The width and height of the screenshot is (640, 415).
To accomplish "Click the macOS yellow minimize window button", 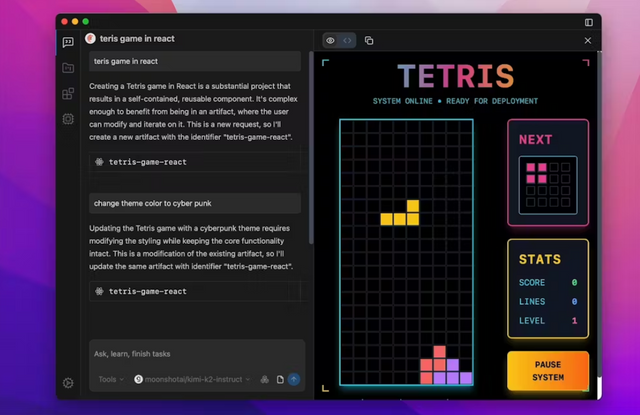I will [75, 22].
